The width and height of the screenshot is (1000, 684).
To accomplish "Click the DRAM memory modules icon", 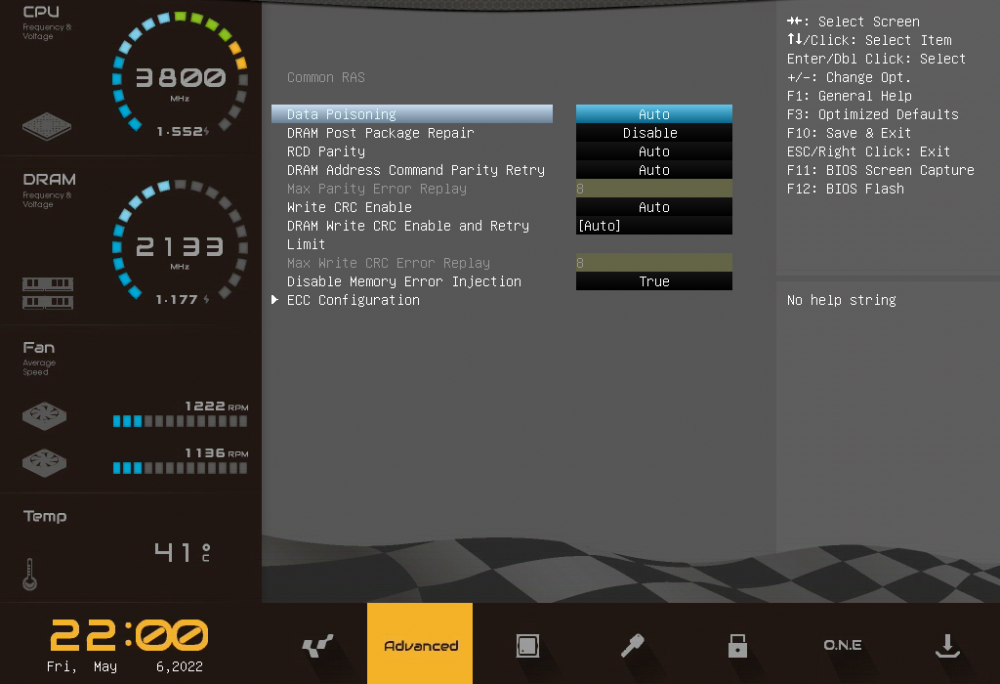I will 47,293.
